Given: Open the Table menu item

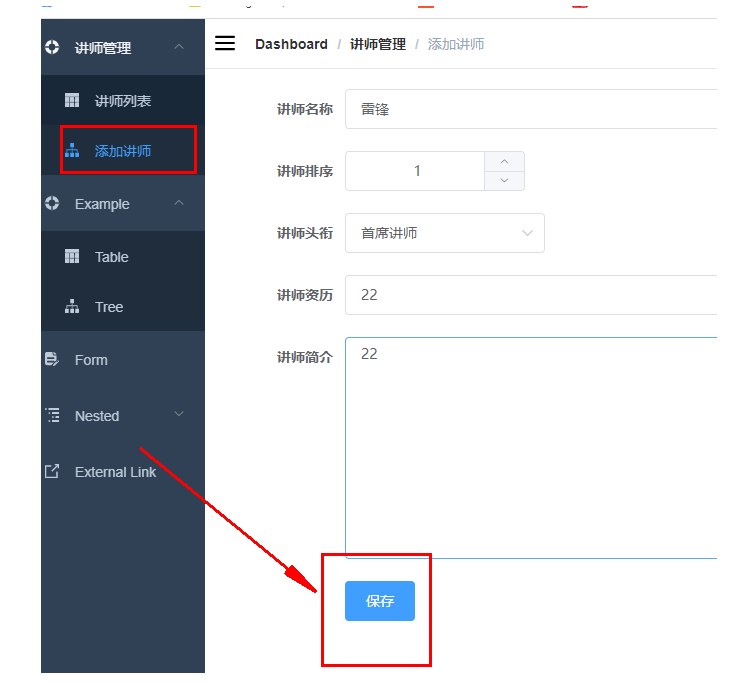Looking at the screenshot, I should [123, 256].
